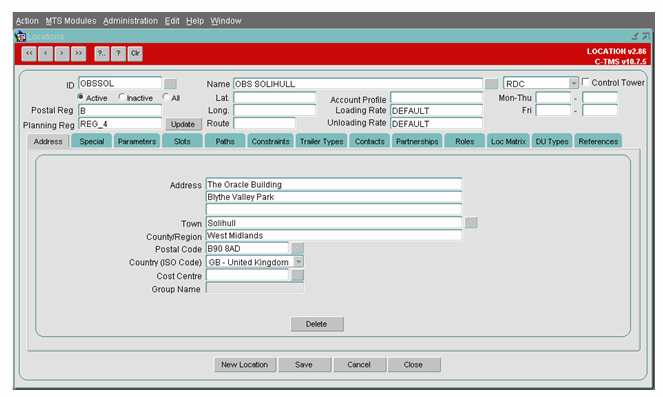663x397 pixels.
Task: Select the Inactive radio button
Action: click(x=122, y=97)
